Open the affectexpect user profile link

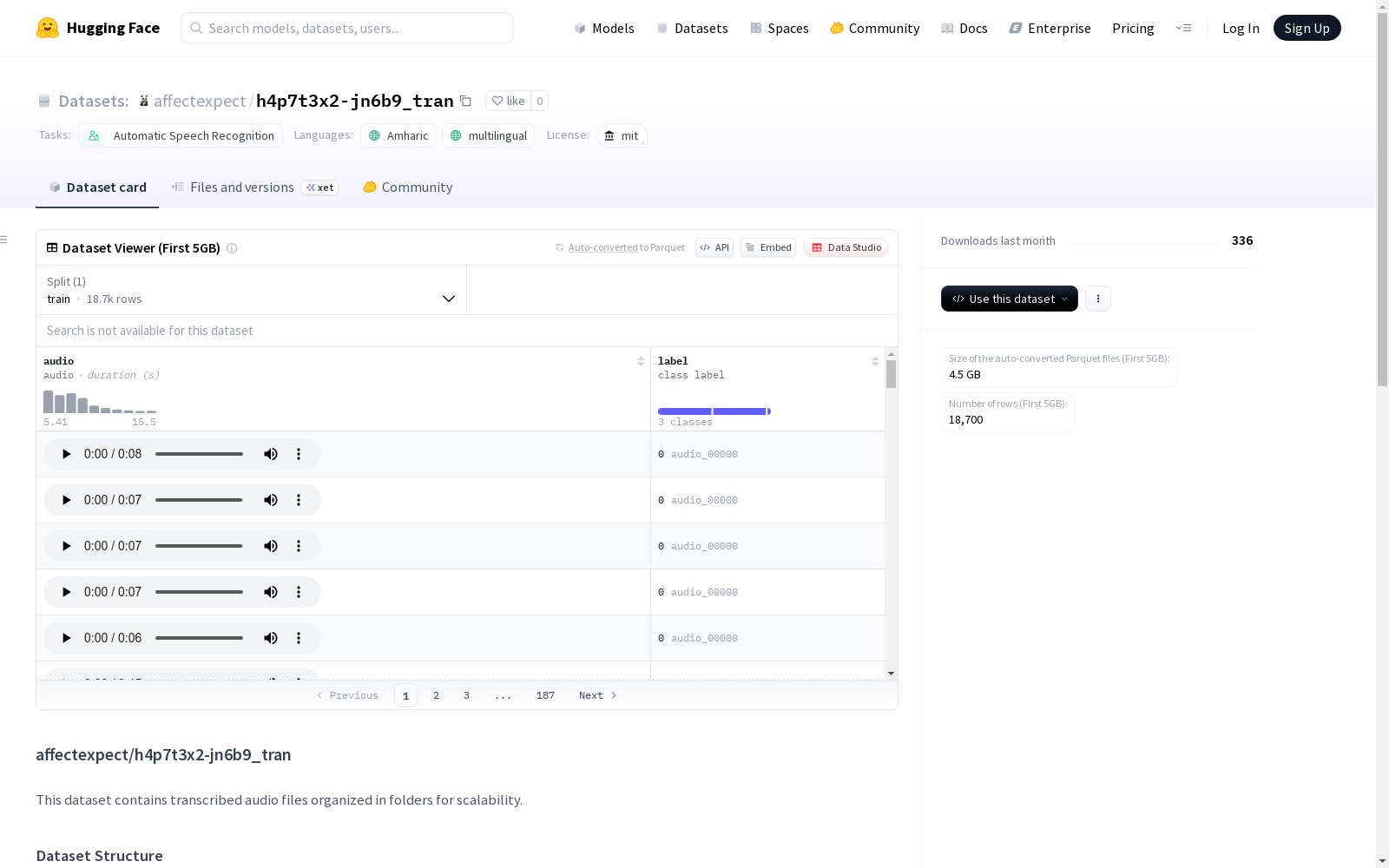(200, 101)
